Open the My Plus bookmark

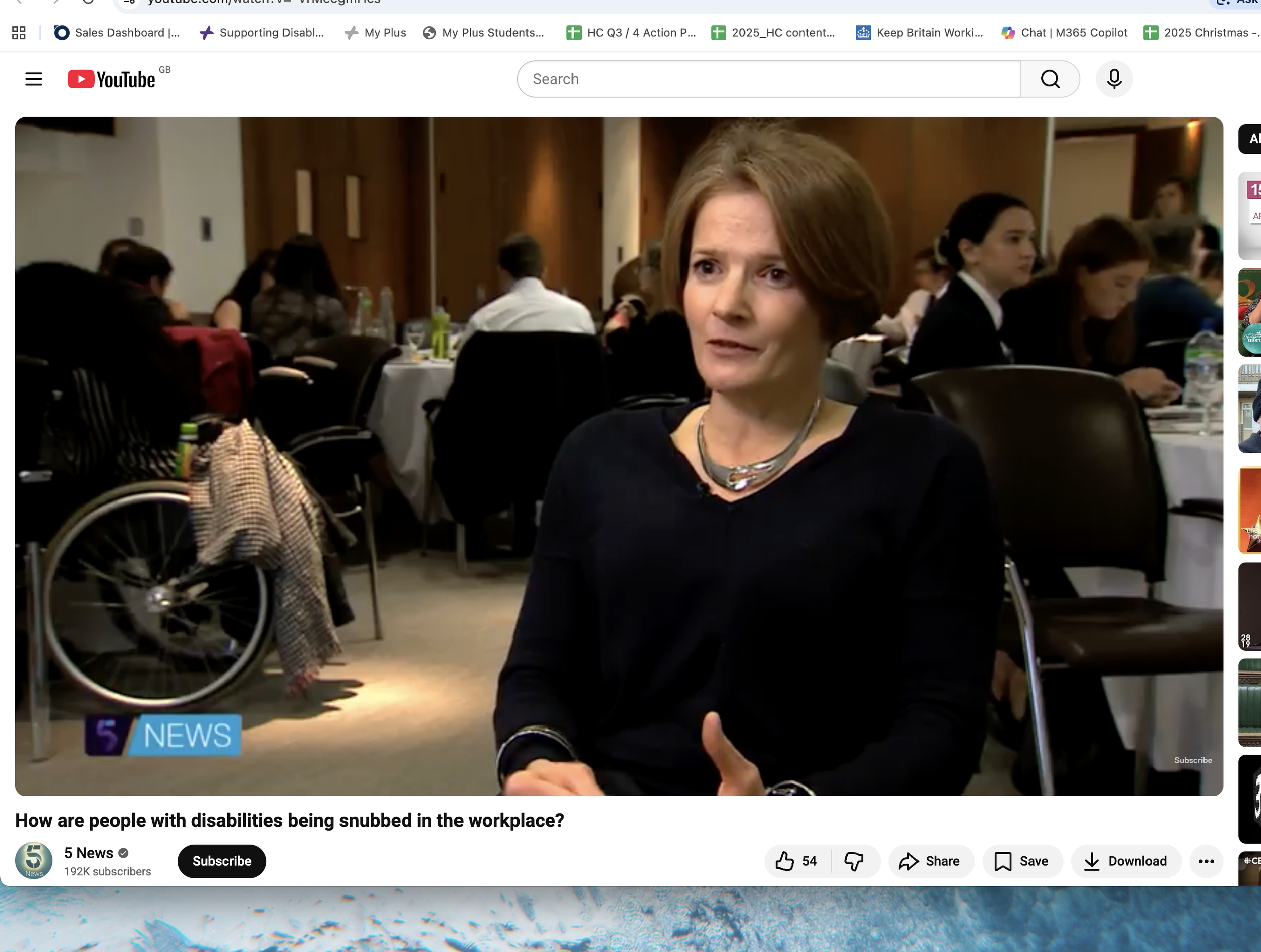click(x=376, y=32)
